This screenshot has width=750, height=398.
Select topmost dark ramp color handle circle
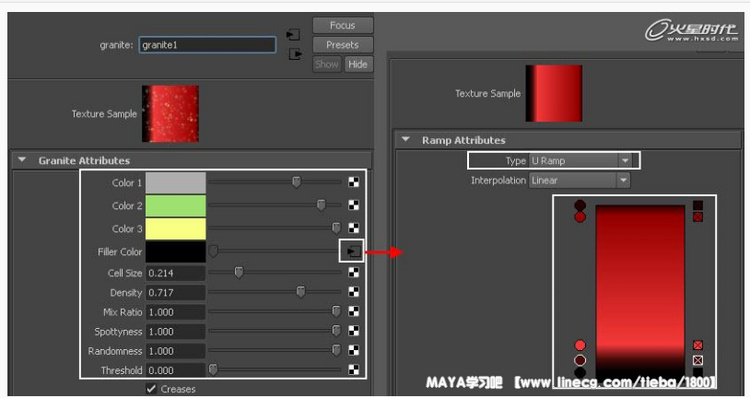(x=580, y=205)
